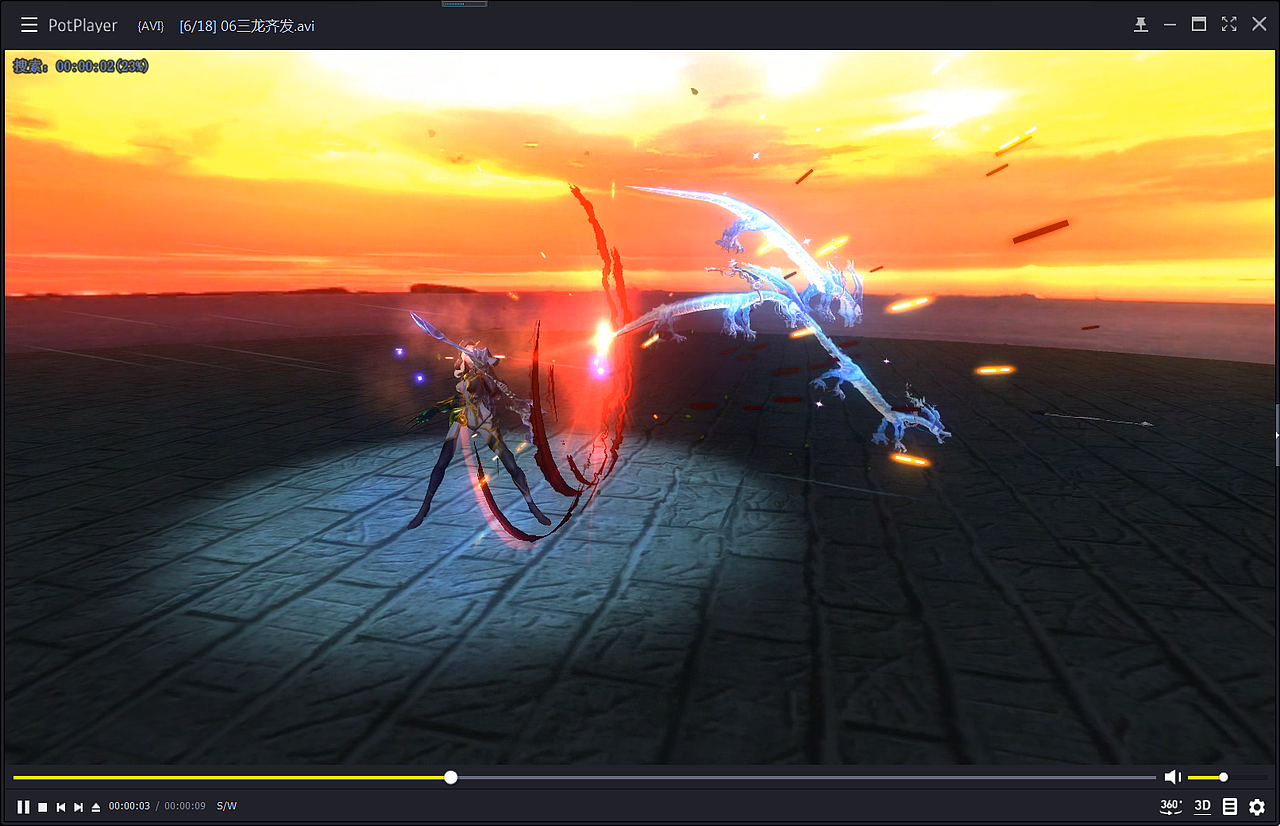Click the S/W decoder status indicator
The height and width of the screenshot is (826, 1280).
(226, 805)
